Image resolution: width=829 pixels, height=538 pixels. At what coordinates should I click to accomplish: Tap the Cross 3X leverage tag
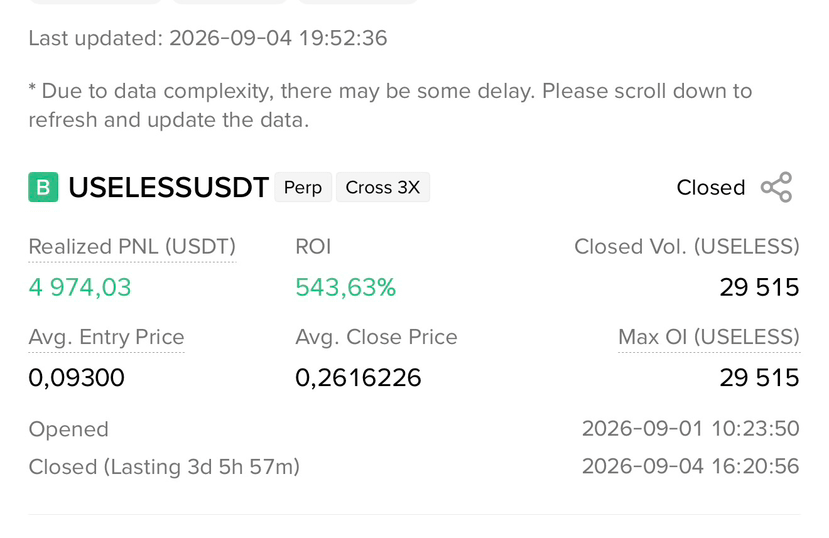383,187
